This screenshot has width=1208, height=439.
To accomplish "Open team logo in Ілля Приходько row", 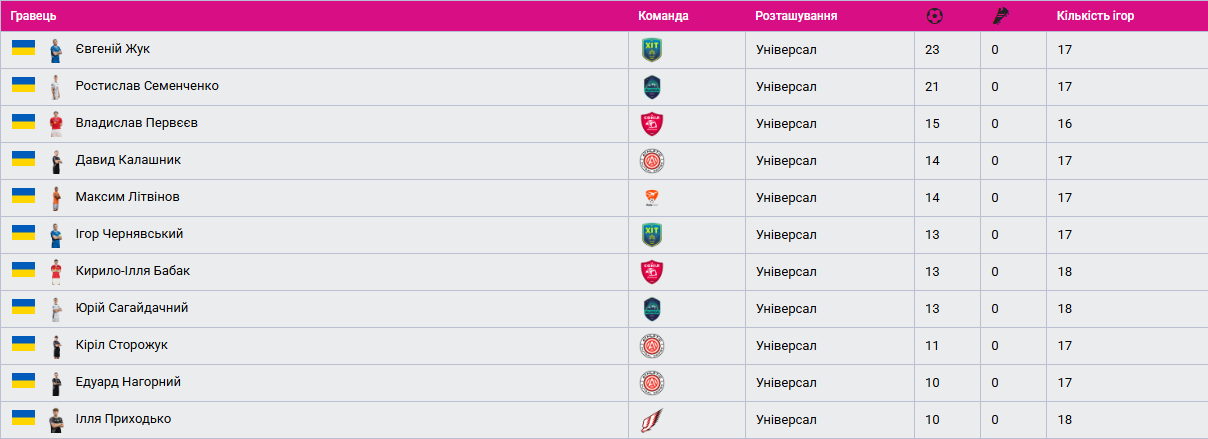I will pos(652,420).
